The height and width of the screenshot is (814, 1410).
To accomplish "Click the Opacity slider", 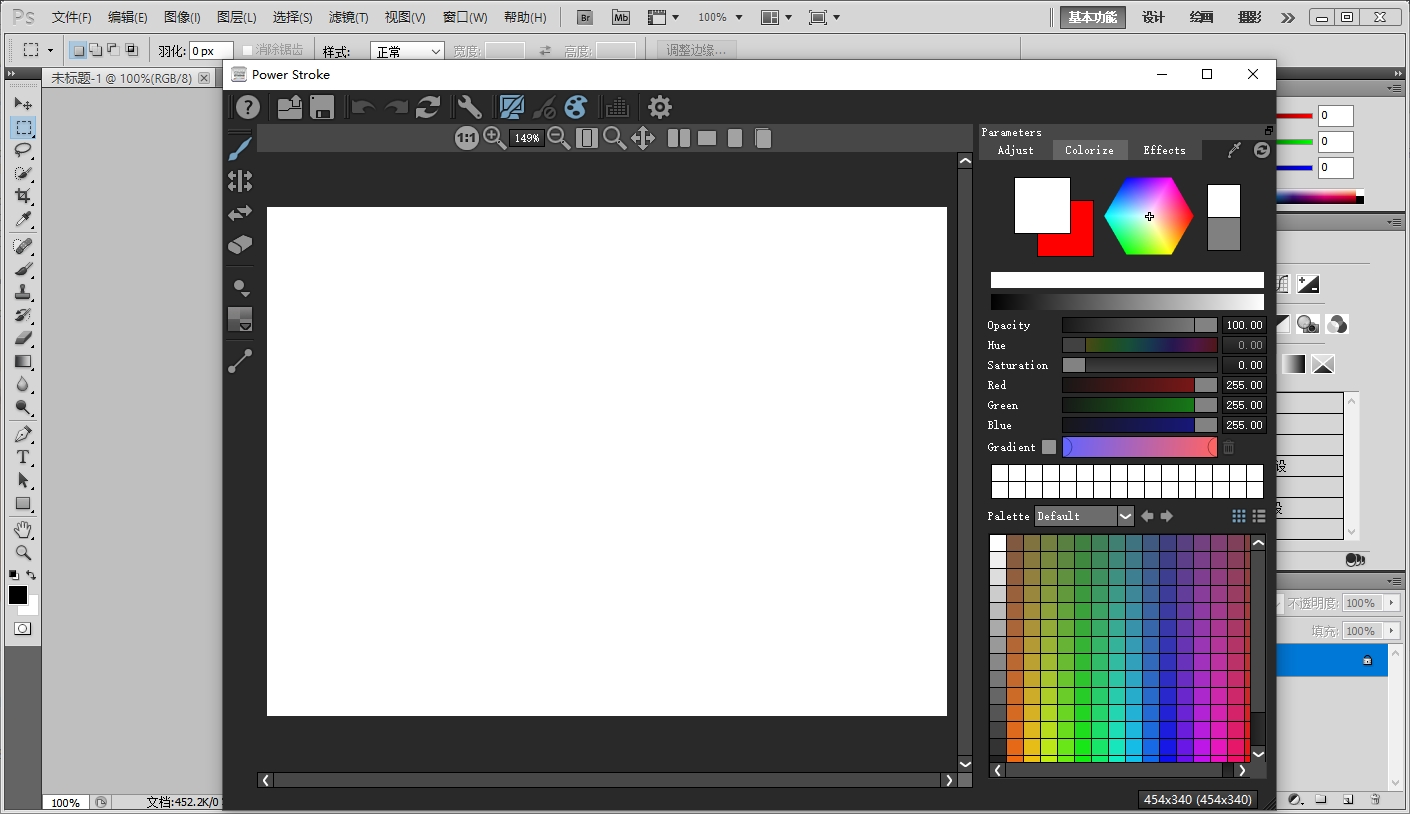I will (1140, 325).
